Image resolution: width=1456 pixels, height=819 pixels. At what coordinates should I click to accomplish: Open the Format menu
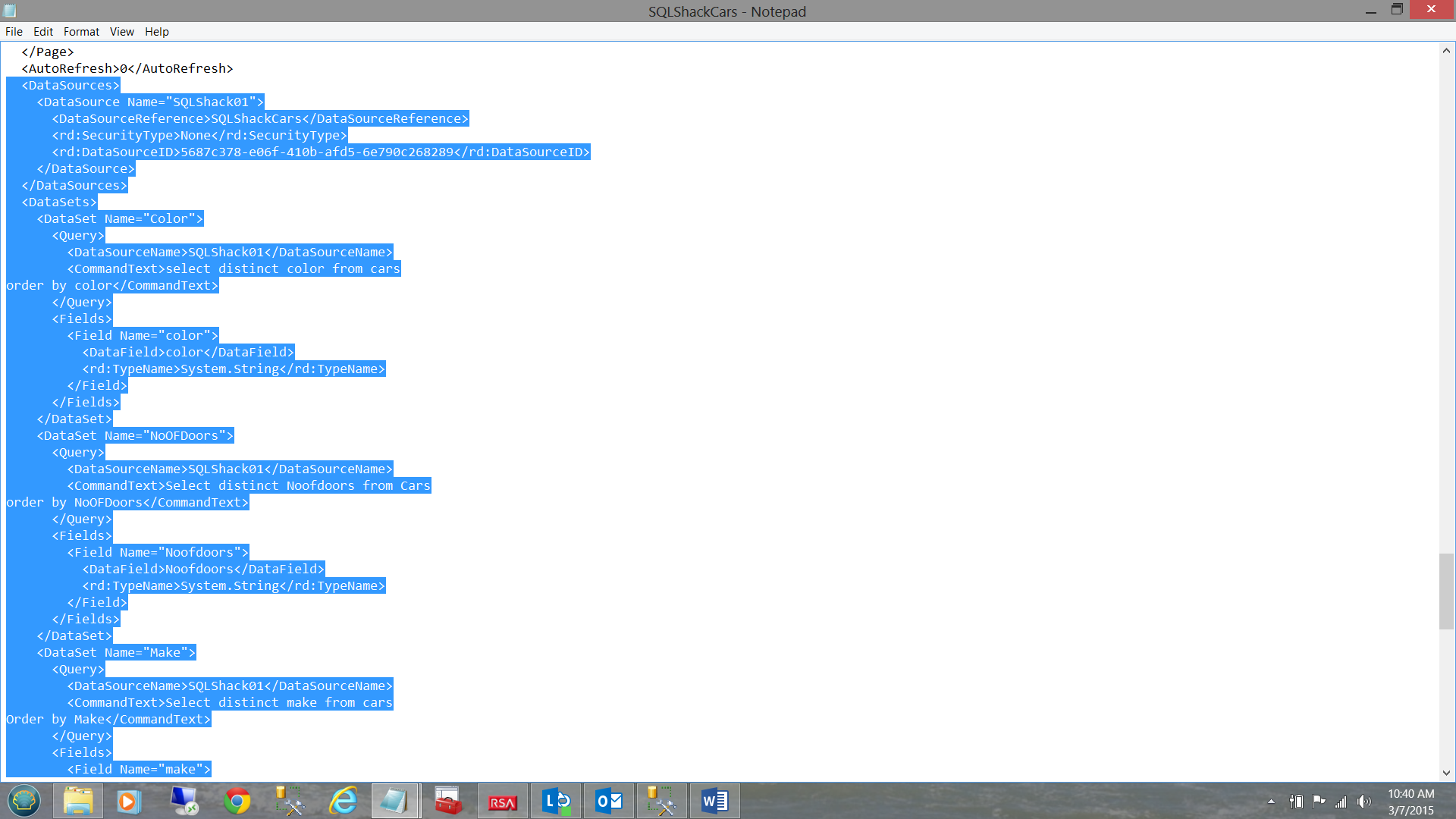click(x=81, y=32)
